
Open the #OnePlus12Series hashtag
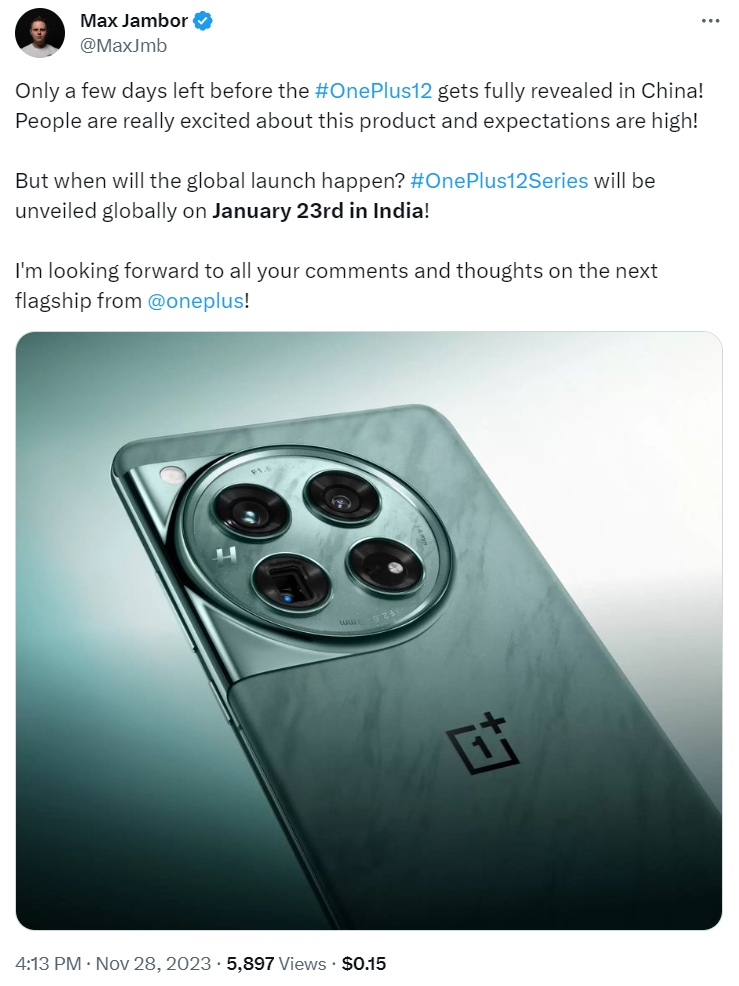pos(499,181)
